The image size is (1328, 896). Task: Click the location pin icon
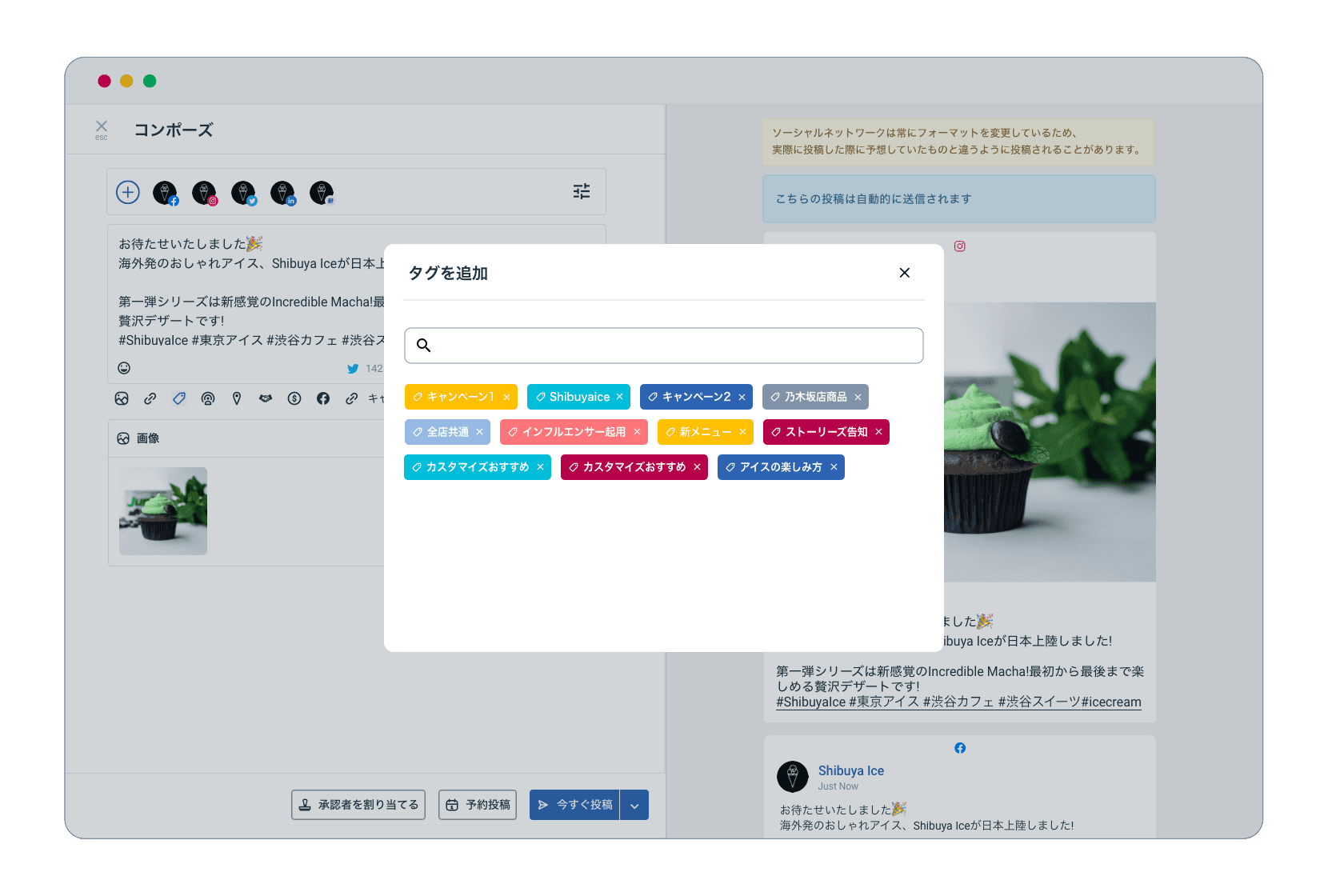tap(237, 398)
